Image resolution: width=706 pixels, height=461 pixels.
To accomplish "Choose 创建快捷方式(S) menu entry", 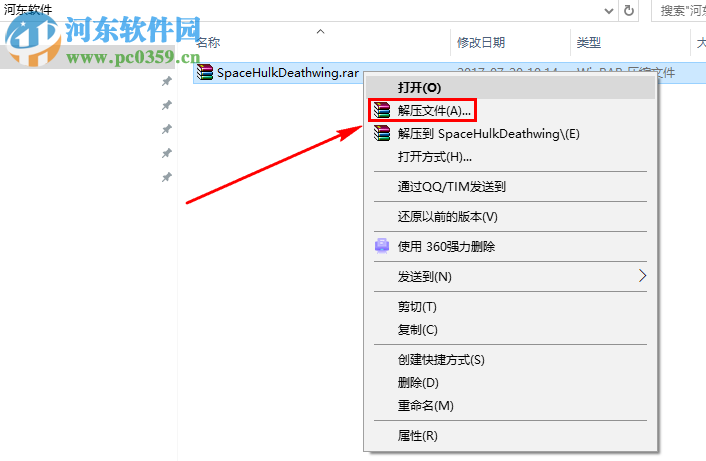I will click(511, 359).
